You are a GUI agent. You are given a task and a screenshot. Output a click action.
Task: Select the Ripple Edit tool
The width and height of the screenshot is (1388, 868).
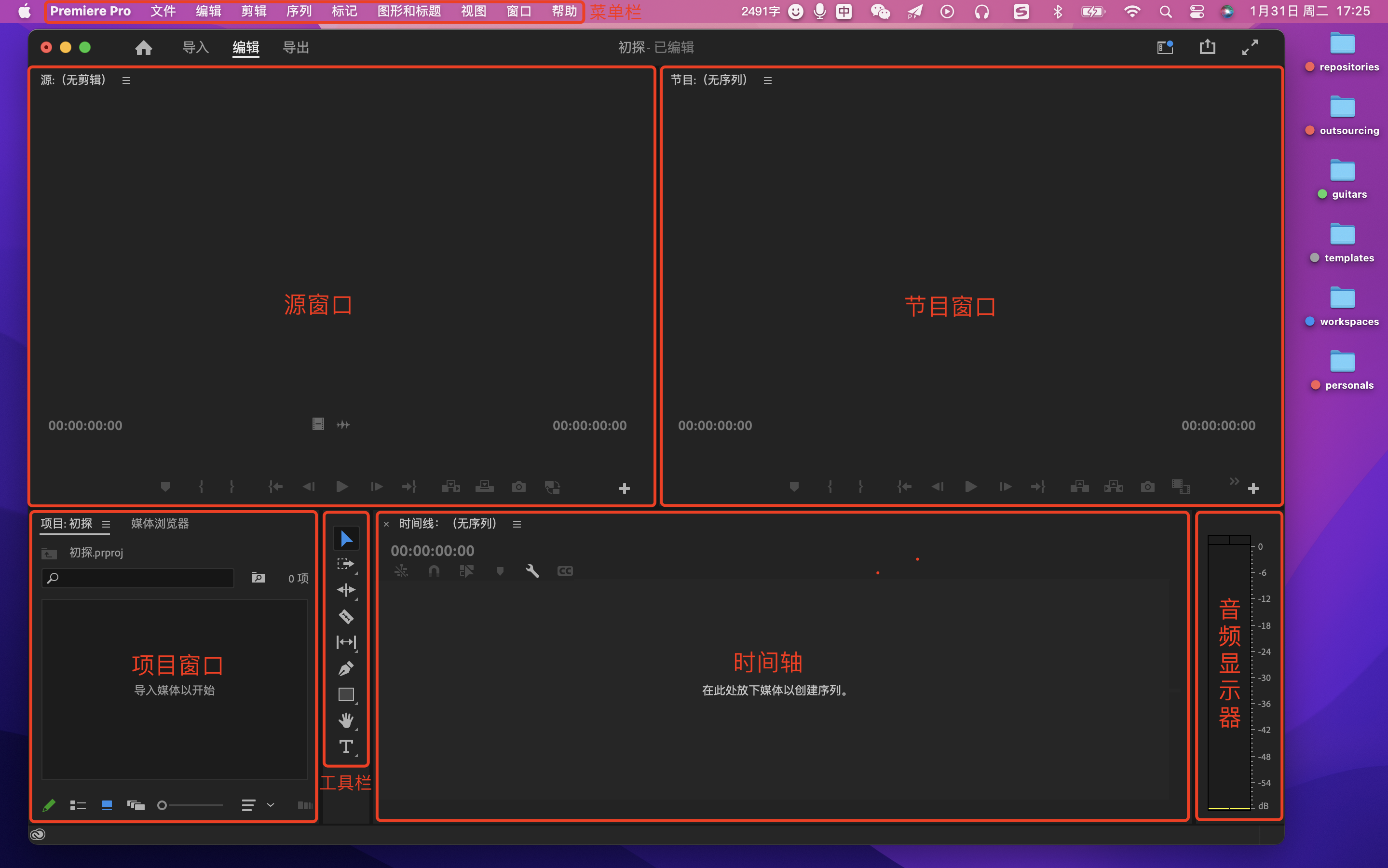click(x=346, y=590)
